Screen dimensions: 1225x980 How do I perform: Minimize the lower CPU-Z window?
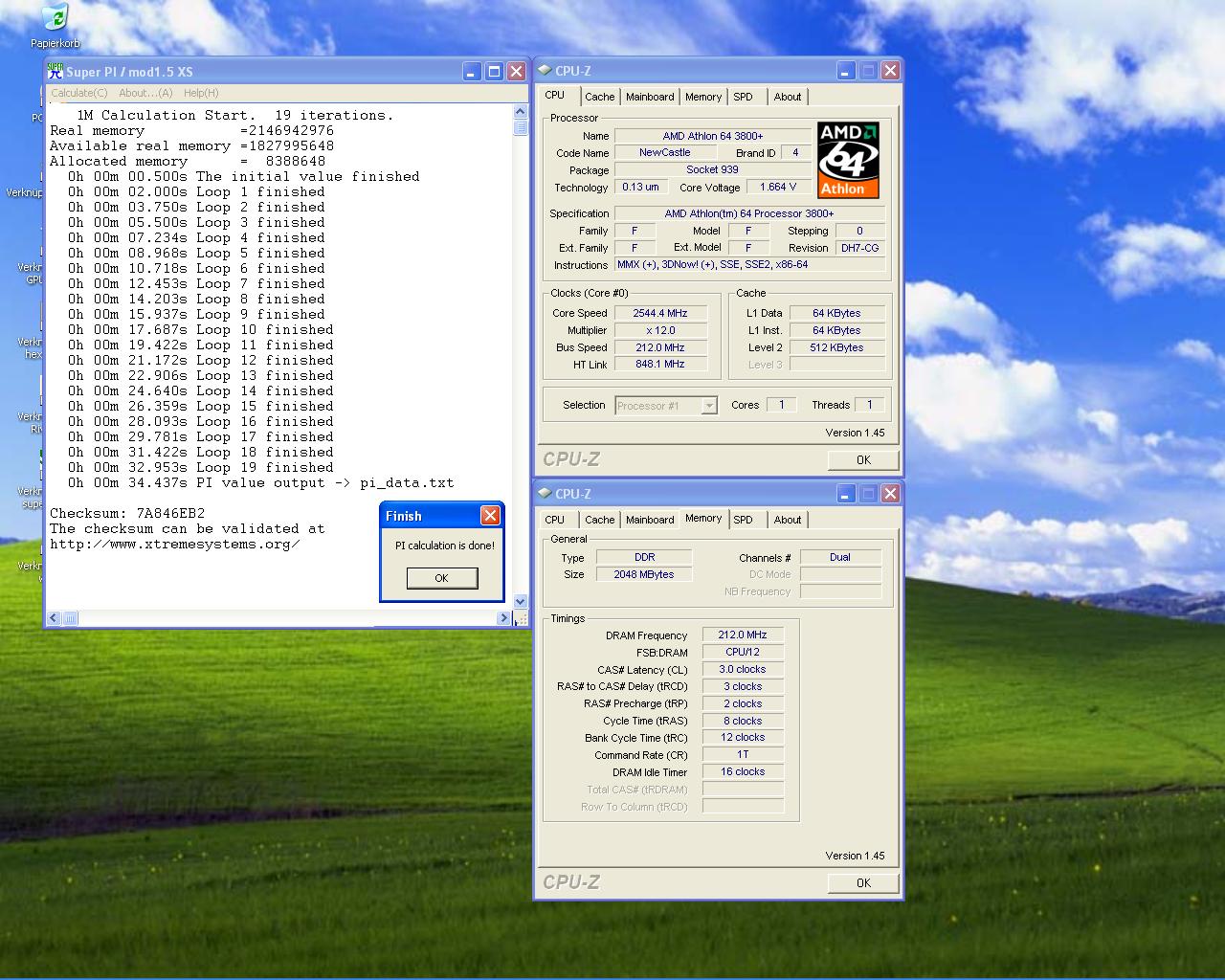(x=846, y=493)
